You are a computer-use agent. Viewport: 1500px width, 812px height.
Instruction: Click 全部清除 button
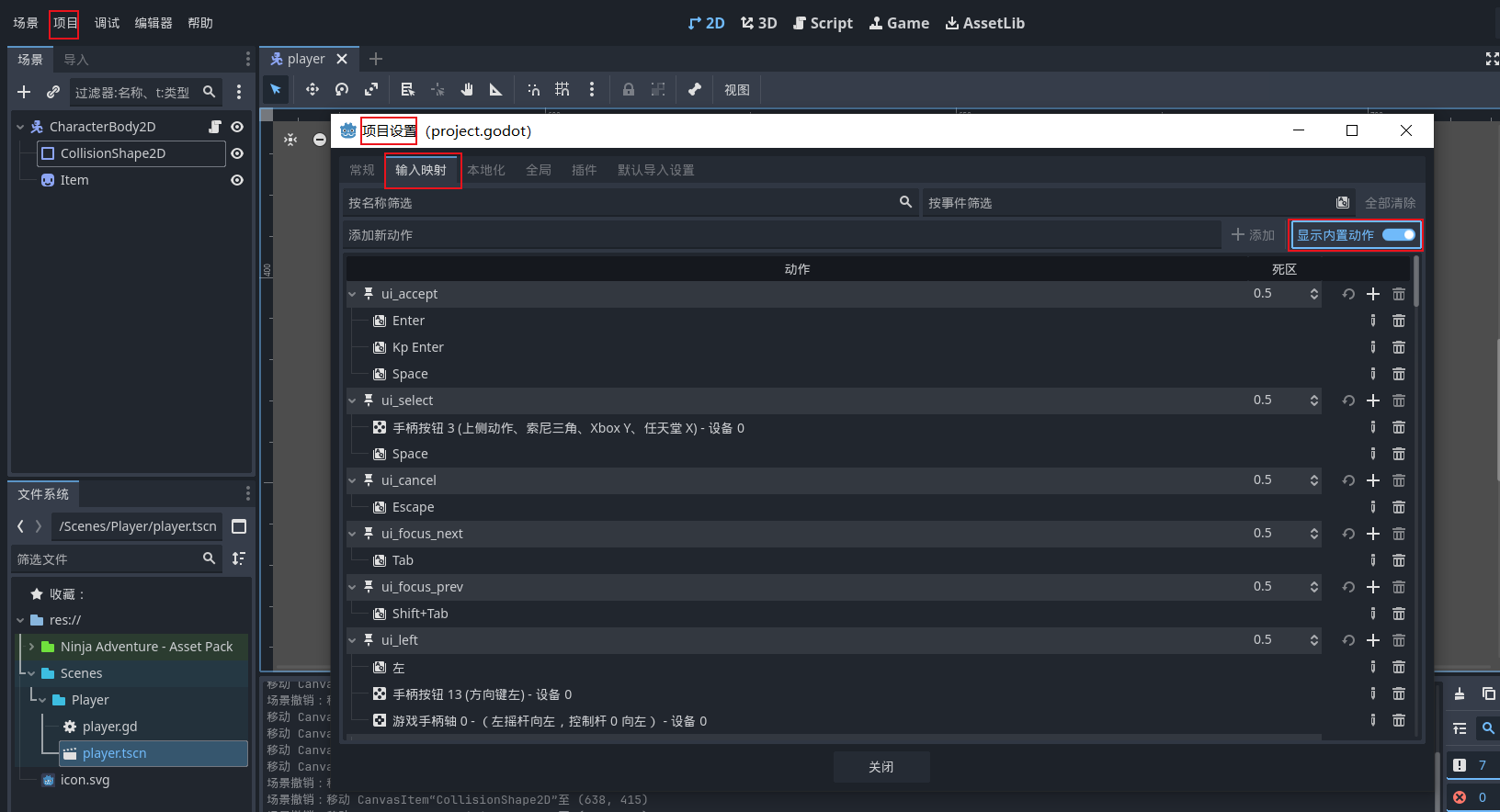[x=1390, y=203]
